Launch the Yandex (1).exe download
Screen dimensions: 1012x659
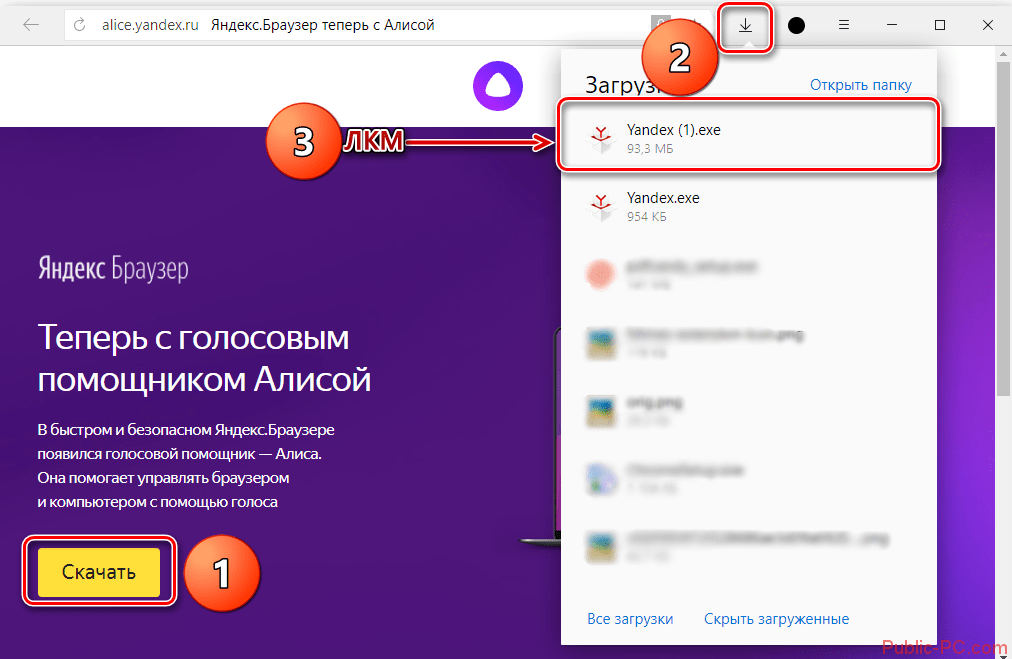(748, 134)
